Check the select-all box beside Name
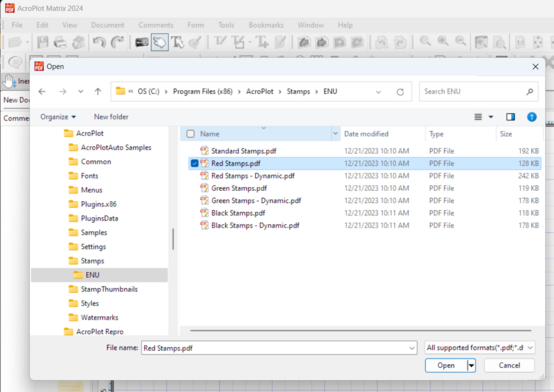 (x=190, y=134)
